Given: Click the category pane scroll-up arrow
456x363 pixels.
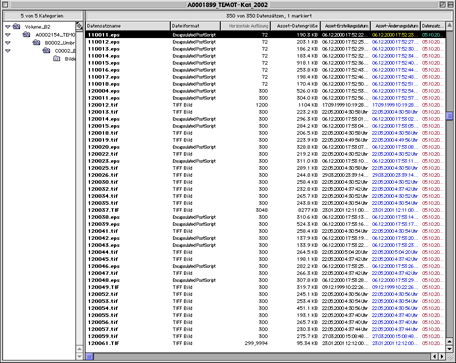Looking at the screenshot, I should 79,349.
